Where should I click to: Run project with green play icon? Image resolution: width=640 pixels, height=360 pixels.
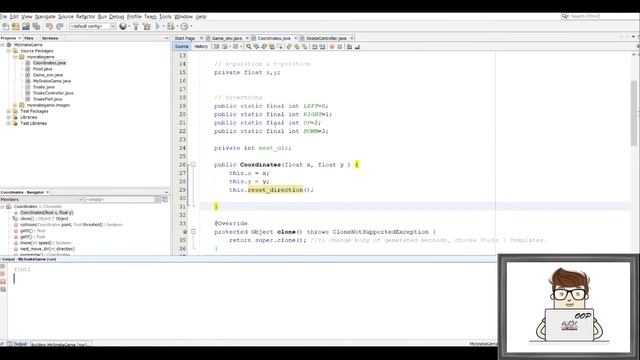158,26
